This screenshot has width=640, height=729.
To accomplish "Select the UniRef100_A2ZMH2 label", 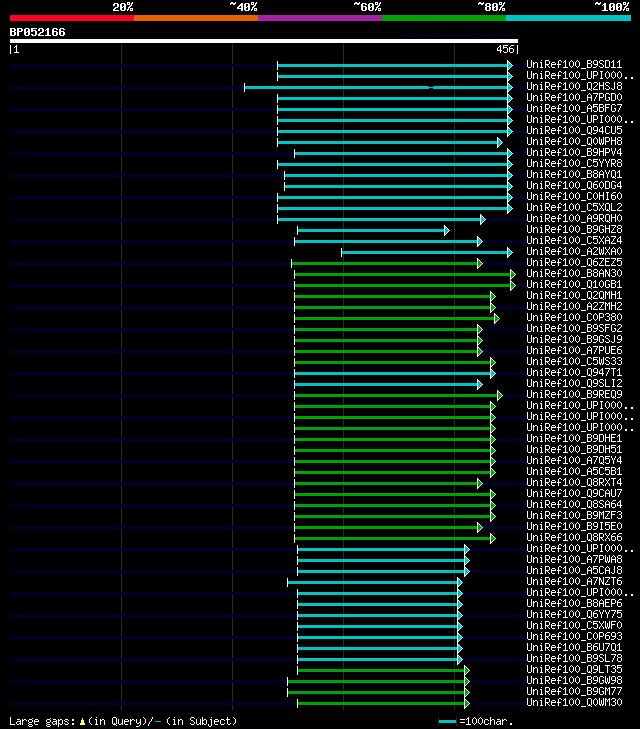I will tap(574, 306).
